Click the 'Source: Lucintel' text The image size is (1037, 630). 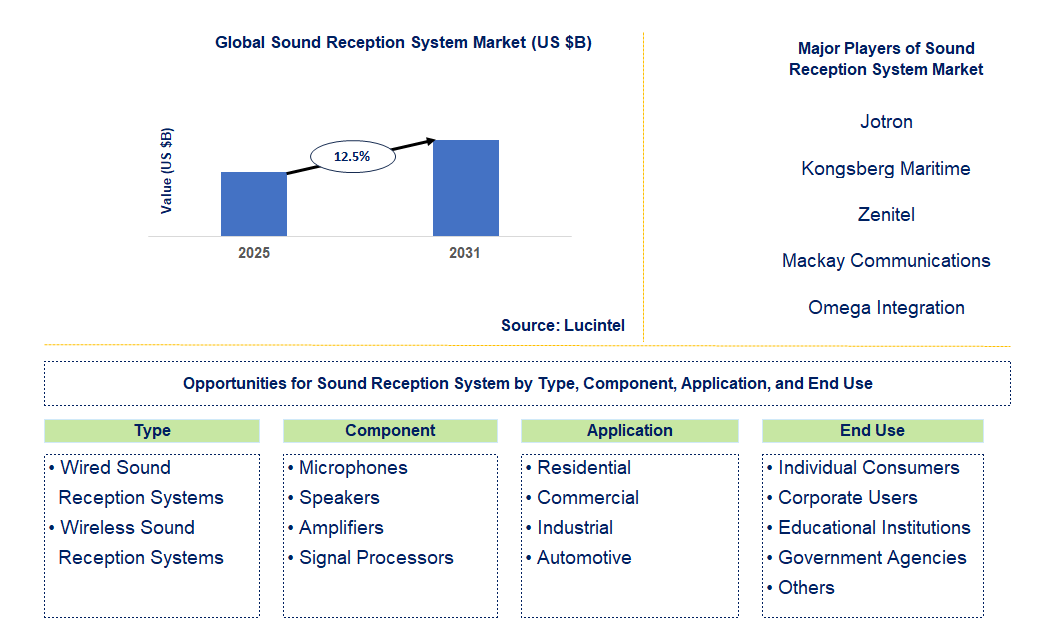[563, 325]
